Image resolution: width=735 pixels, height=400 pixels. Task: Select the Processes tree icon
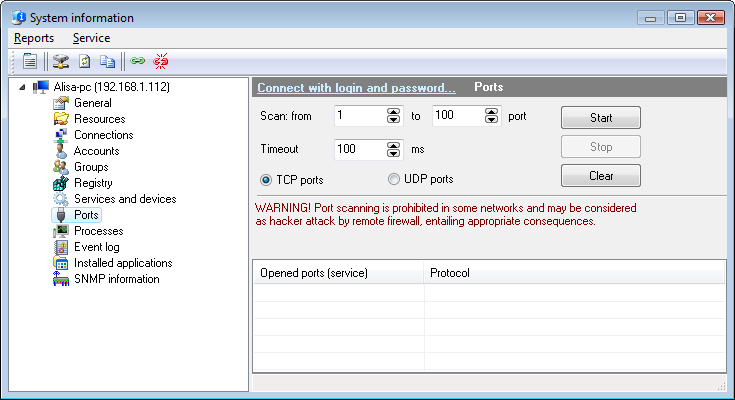click(x=61, y=231)
